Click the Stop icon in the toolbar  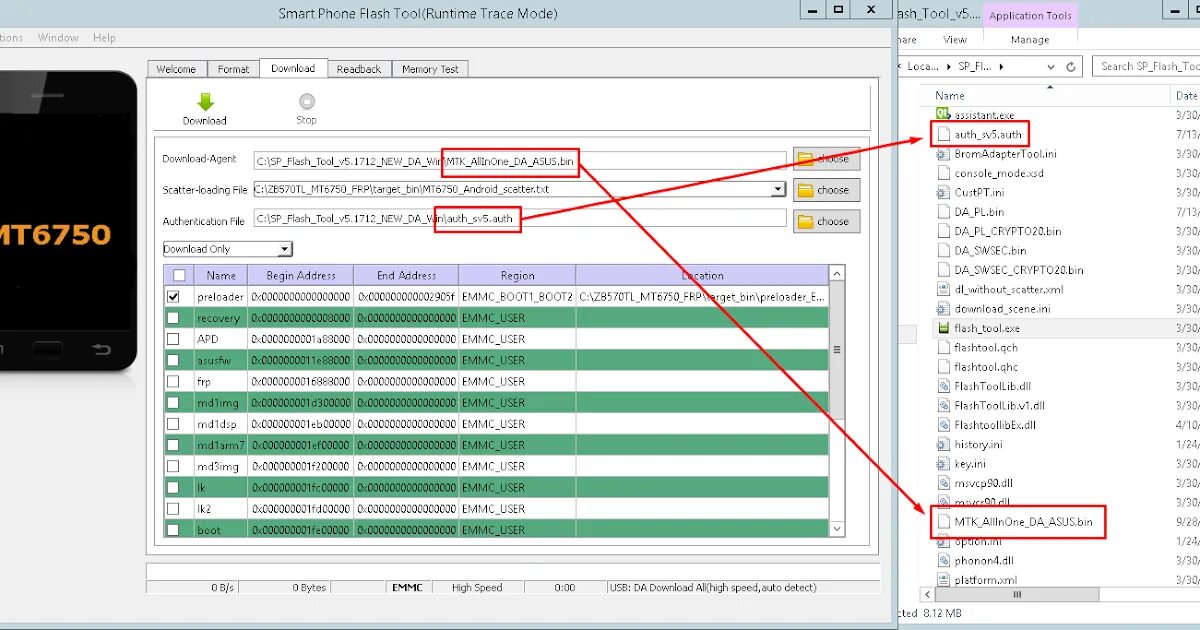pyautogui.click(x=307, y=101)
